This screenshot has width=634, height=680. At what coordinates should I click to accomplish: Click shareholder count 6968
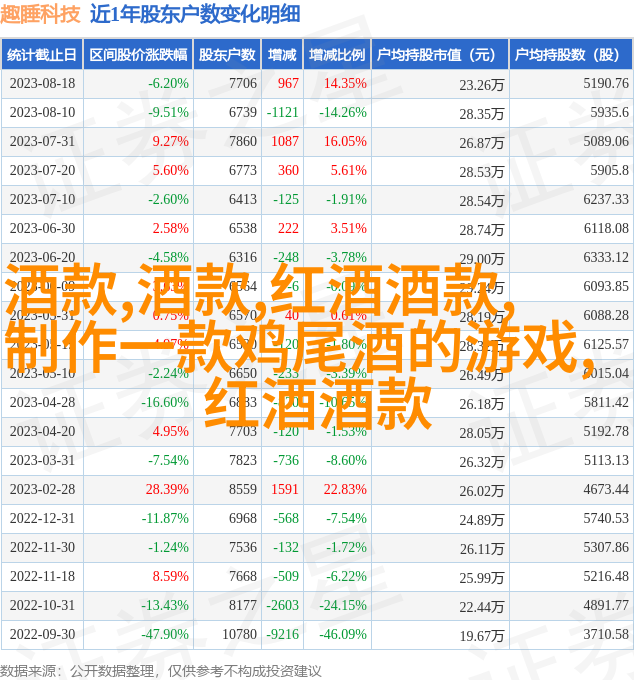coord(243,519)
